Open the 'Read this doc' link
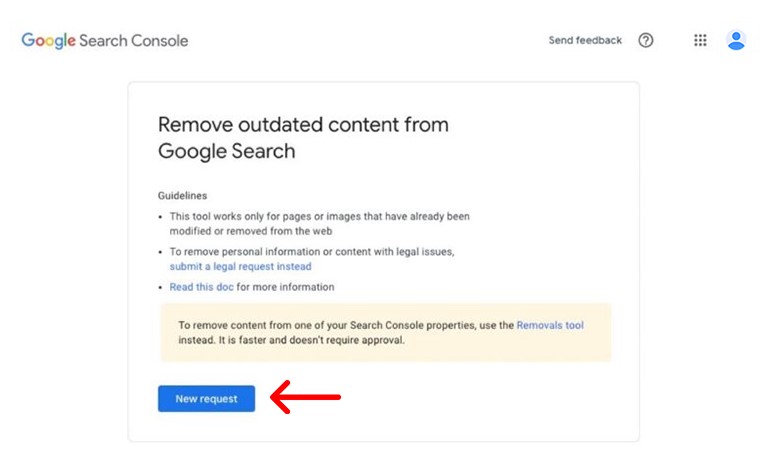This screenshot has width=776, height=476. (x=201, y=287)
